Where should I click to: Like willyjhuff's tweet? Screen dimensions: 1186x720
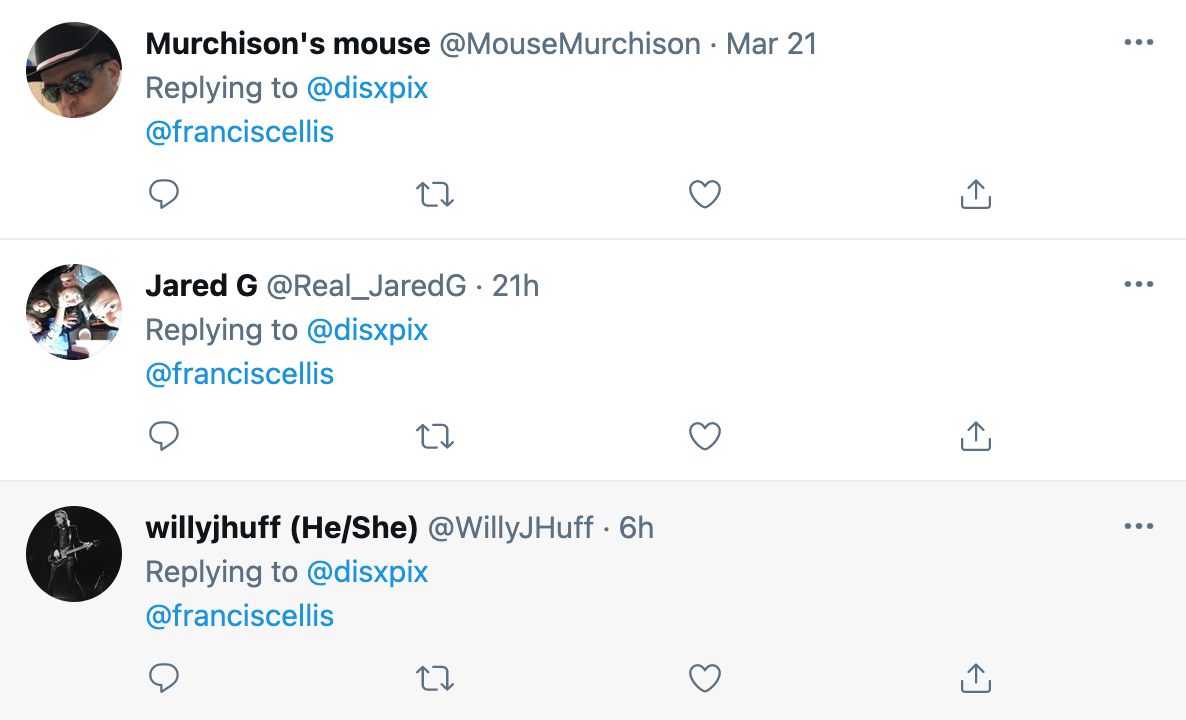click(705, 679)
